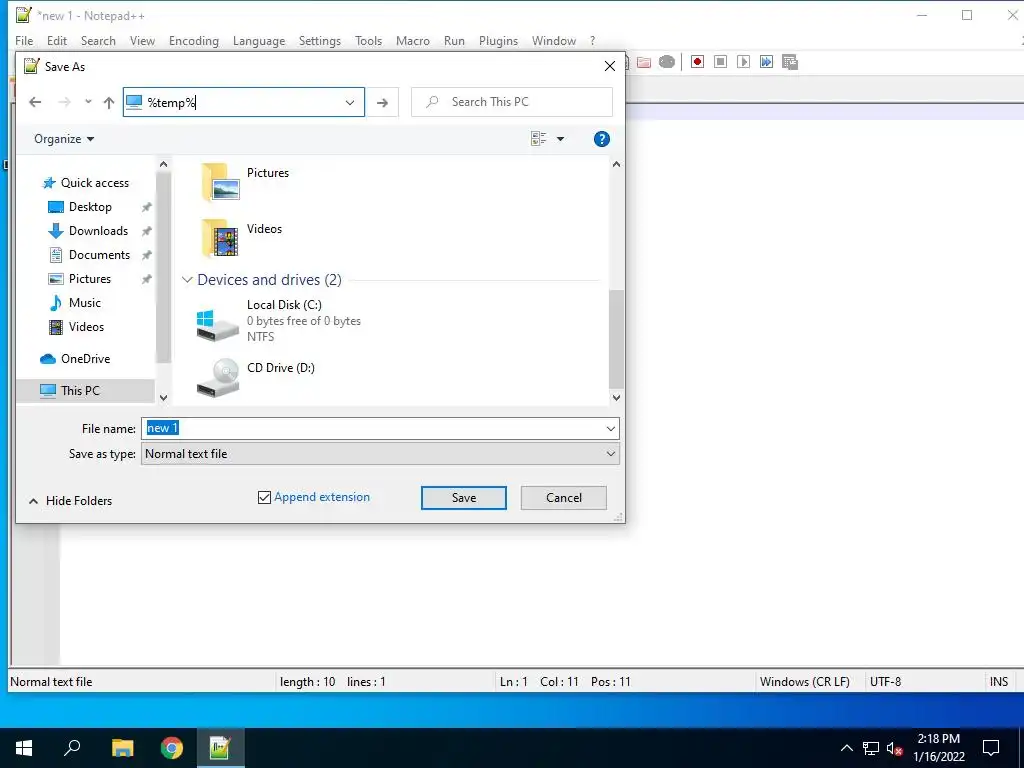
Task: Open Windows Start menu
Action: point(24,748)
